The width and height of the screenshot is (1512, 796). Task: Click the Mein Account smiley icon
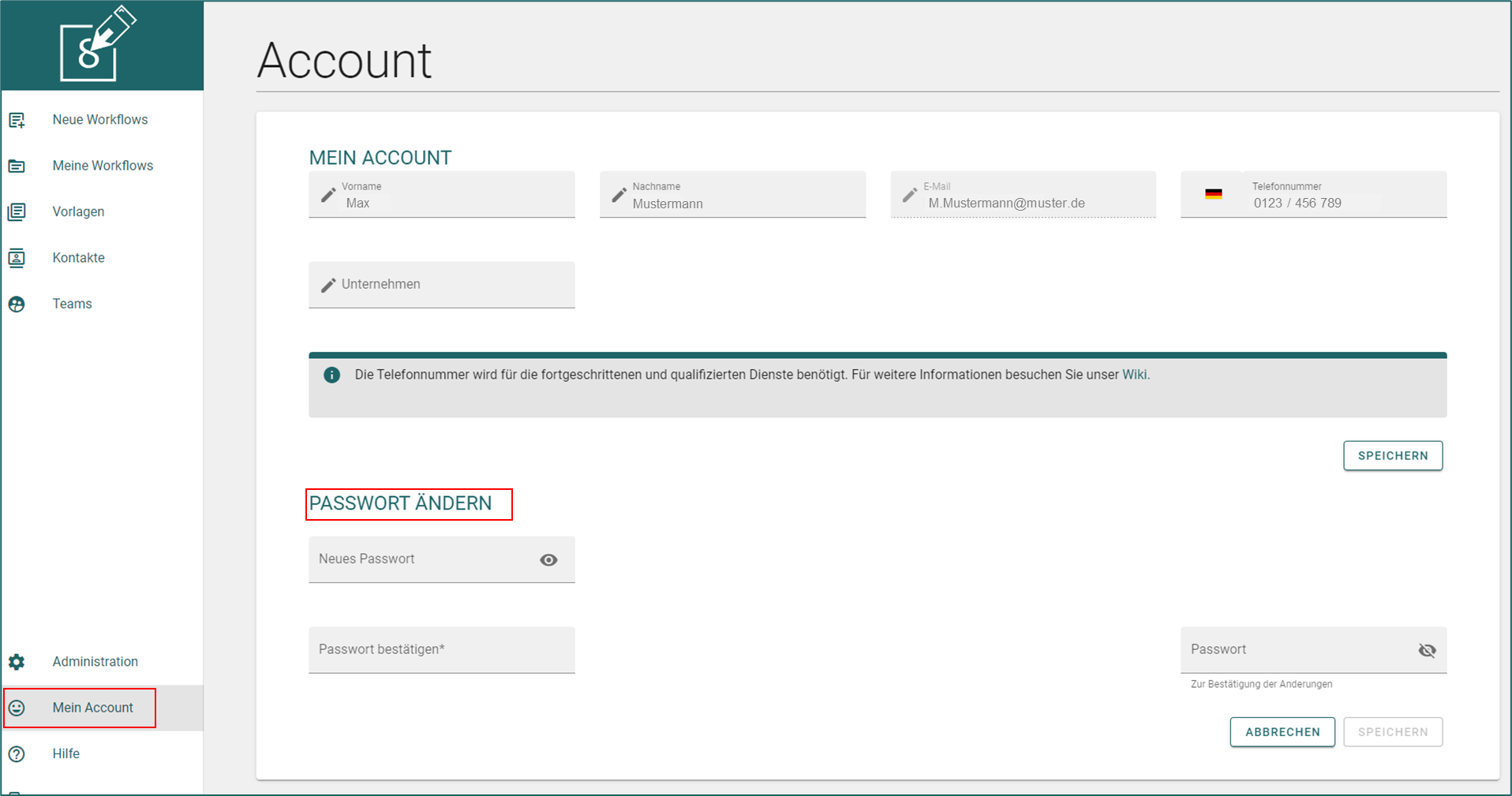[x=17, y=708]
